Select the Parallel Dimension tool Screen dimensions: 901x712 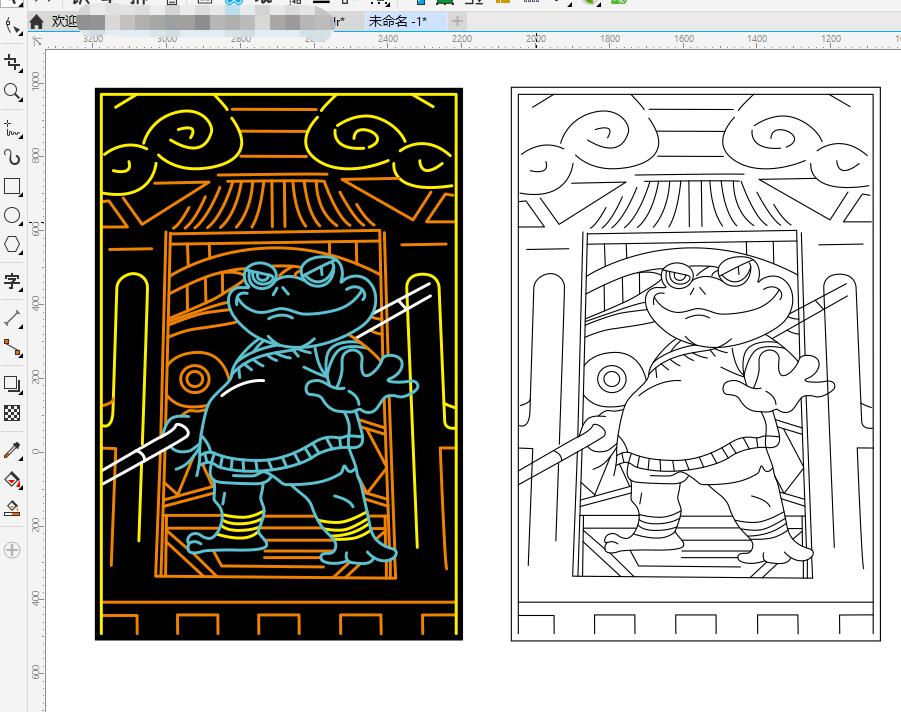(12, 318)
